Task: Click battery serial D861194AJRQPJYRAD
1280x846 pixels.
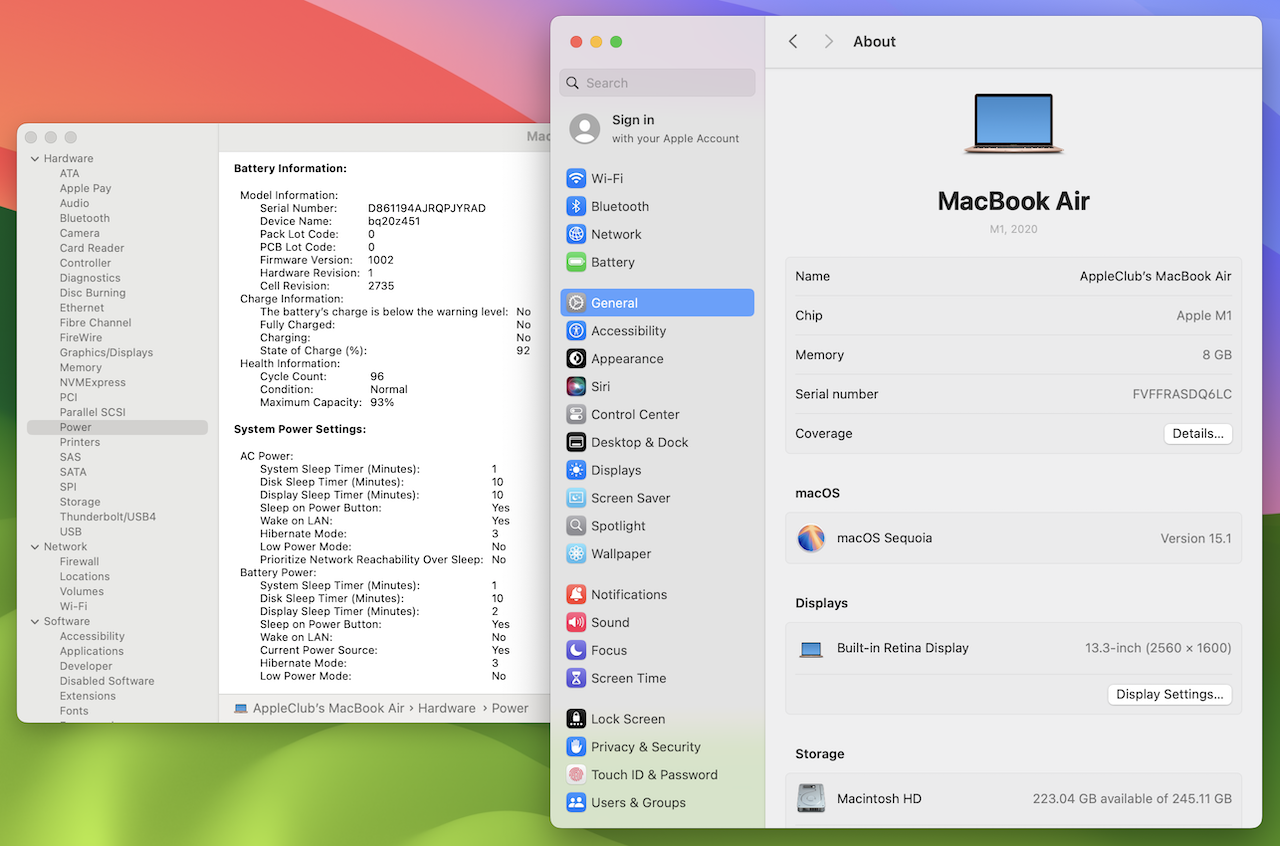Action: click(x=427, y=208)
